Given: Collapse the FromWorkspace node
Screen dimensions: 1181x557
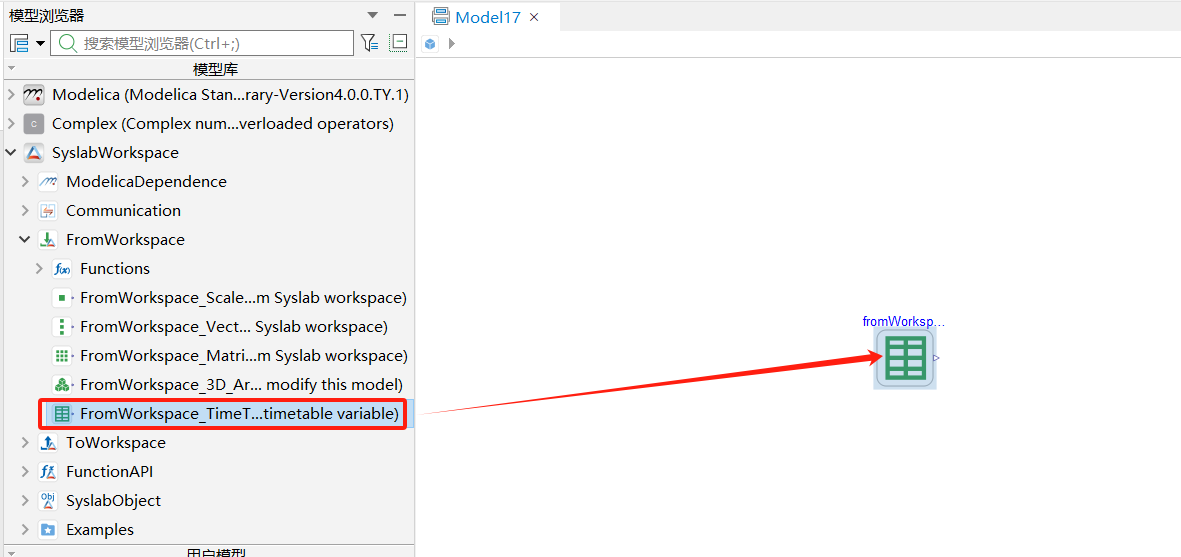Looking at the screenshot, I should (x=25, y=239).
